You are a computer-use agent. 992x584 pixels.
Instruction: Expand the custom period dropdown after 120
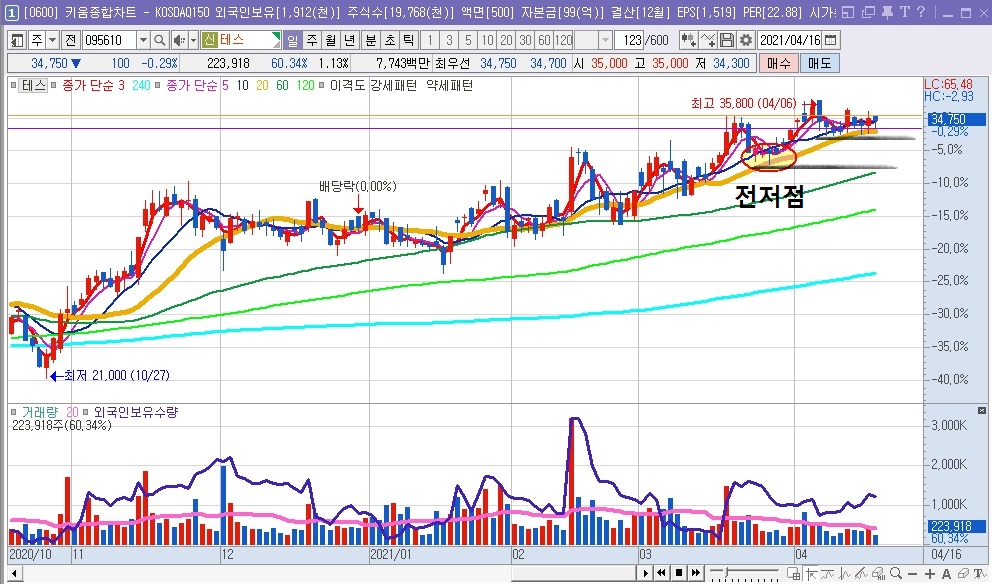605,40
